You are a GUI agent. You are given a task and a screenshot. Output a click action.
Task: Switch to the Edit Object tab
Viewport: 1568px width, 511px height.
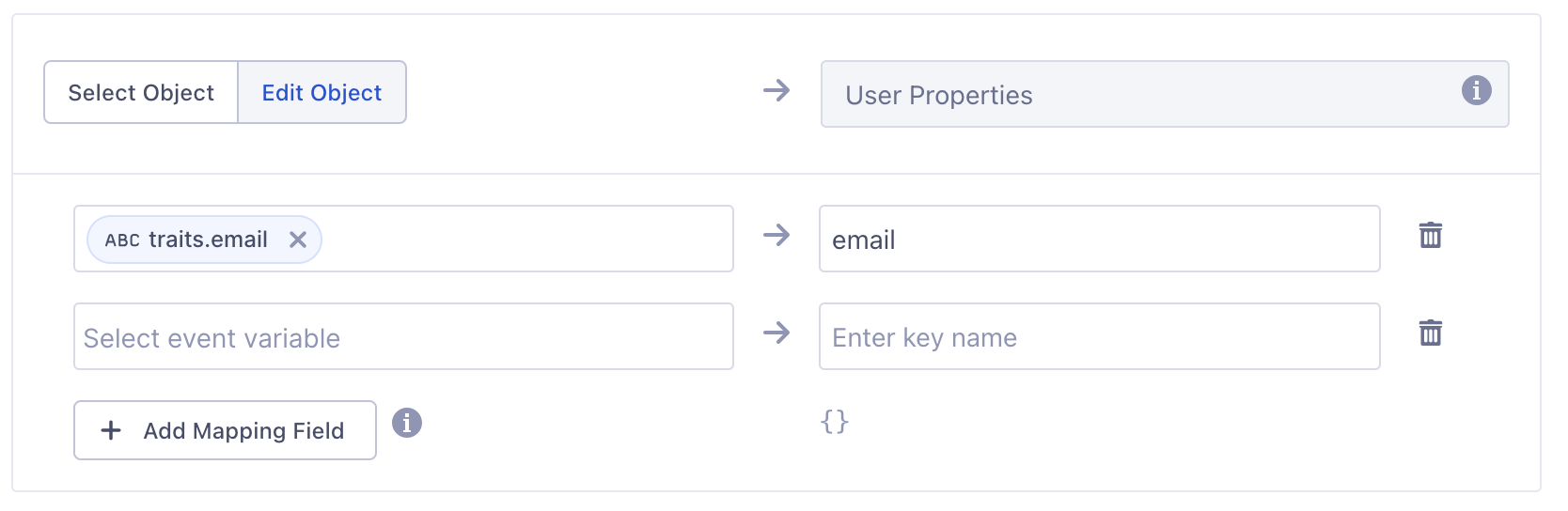point(321,93)
